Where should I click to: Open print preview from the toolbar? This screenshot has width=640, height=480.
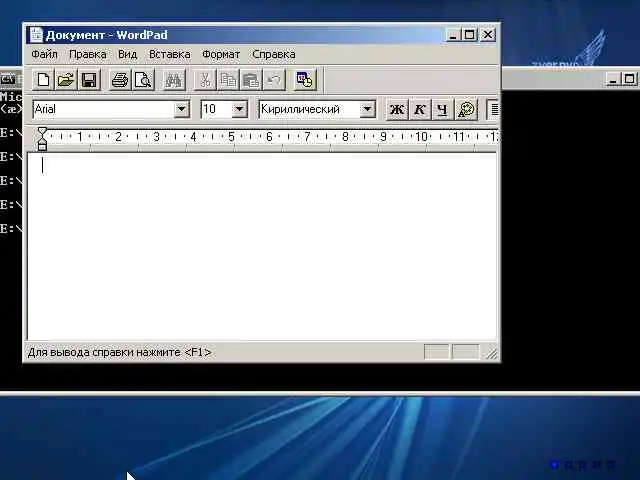click(x=143, y=80)
